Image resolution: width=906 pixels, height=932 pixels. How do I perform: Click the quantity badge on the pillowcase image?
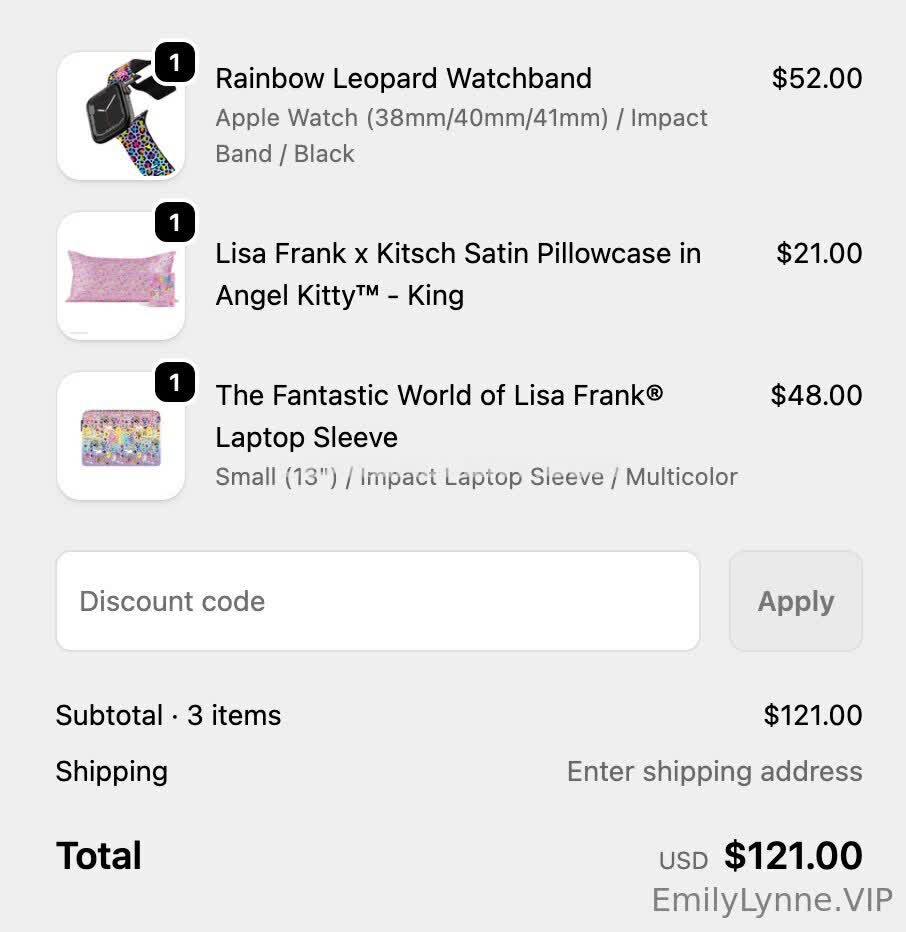[174, 222]
